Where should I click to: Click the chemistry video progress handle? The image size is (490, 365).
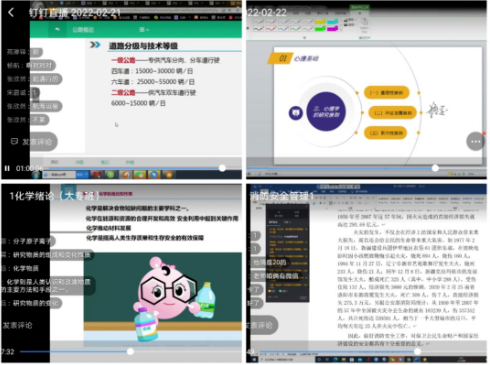pos(130,351)
